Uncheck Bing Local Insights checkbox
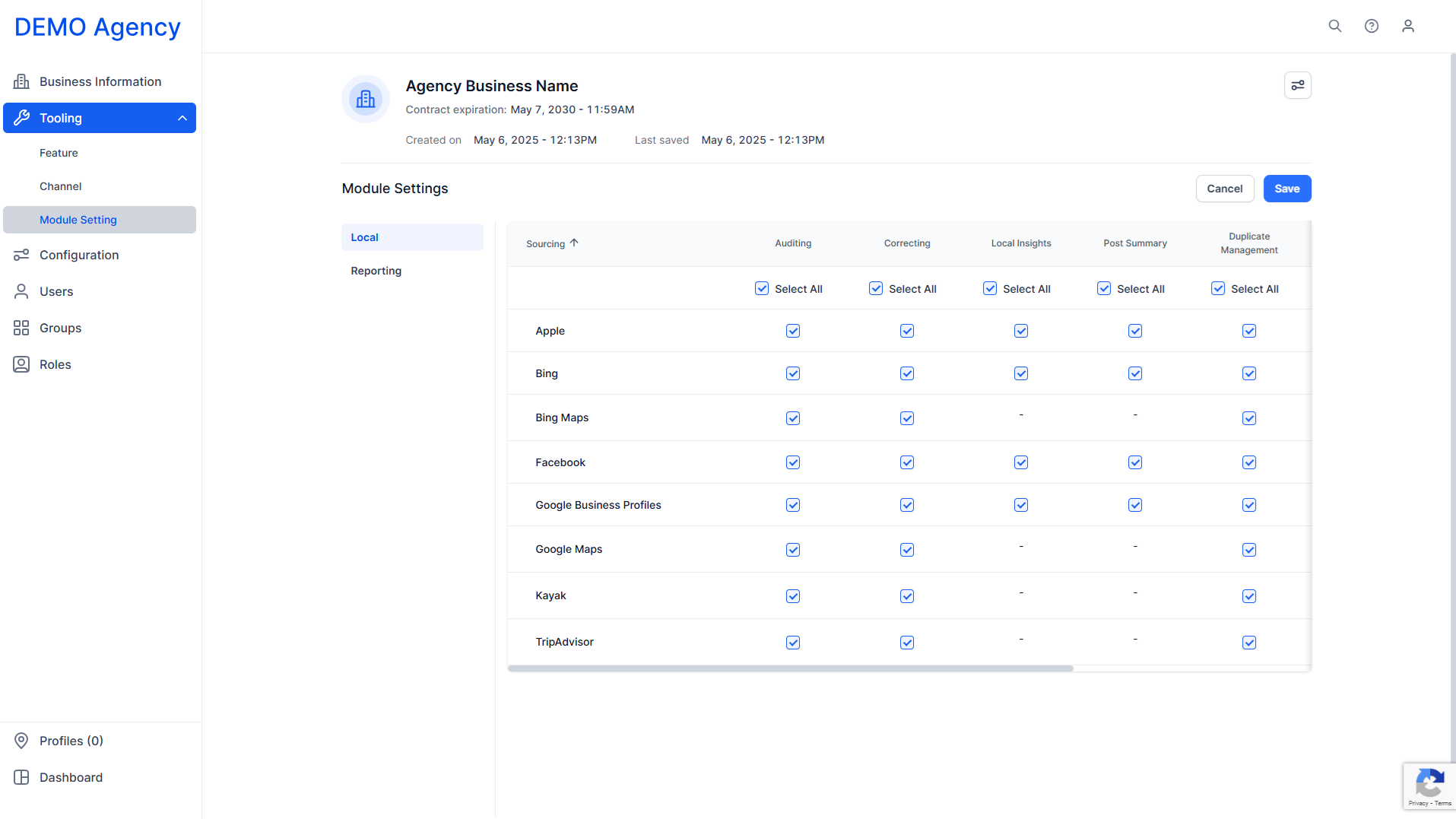Screen dimensions: 1456x819 pyautogui.click(x=1021, y=373)
